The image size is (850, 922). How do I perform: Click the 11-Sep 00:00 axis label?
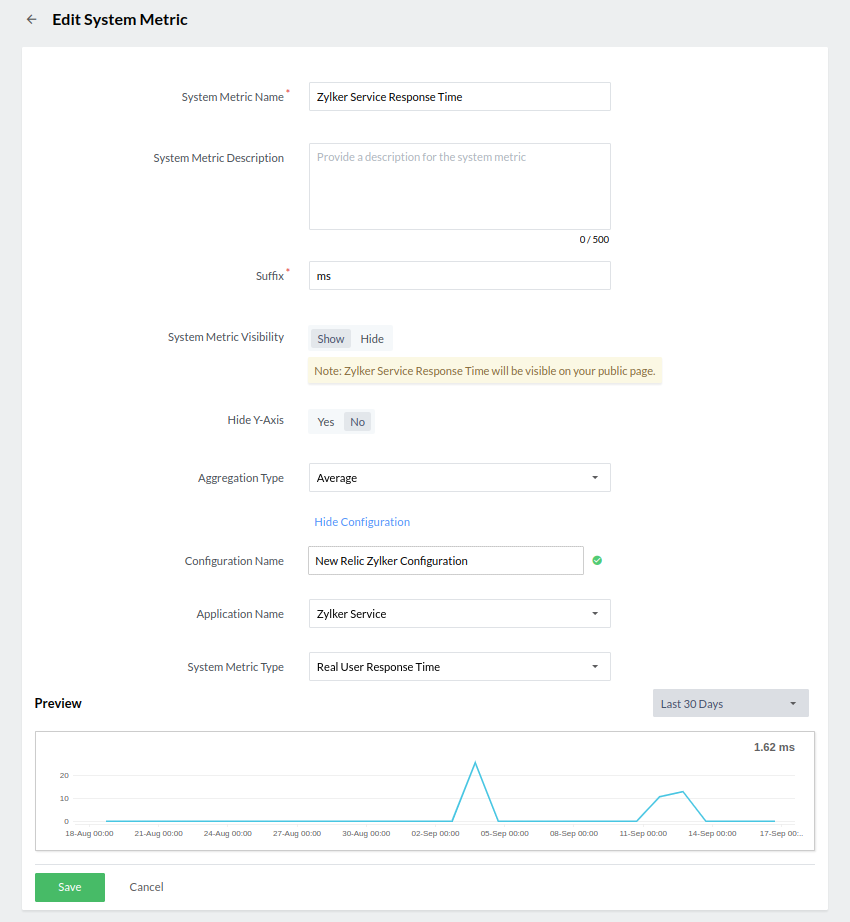(644, 833)
